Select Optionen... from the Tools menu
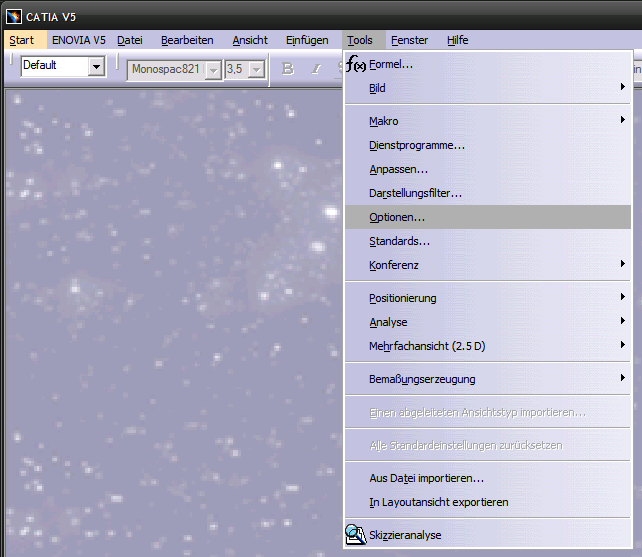Viewport: 642px width, 557px height. coord(397,217)
